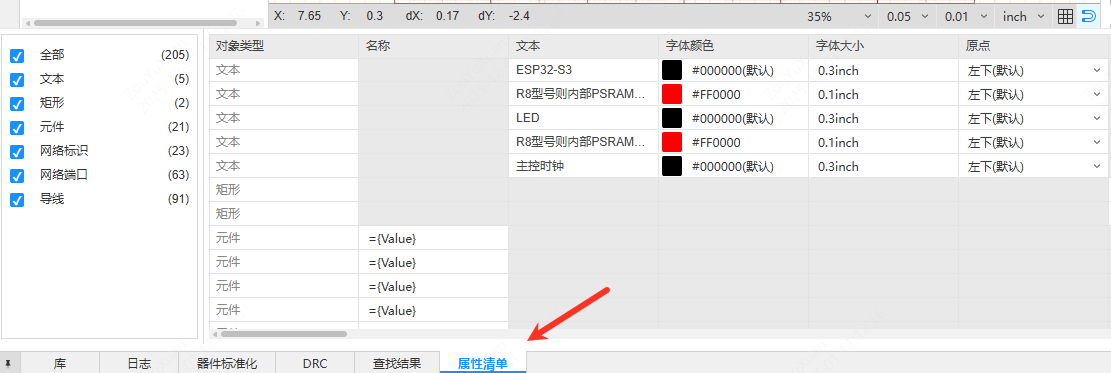Expand 原点 dropdown in ESP32-S3 row

point(1097,70)
